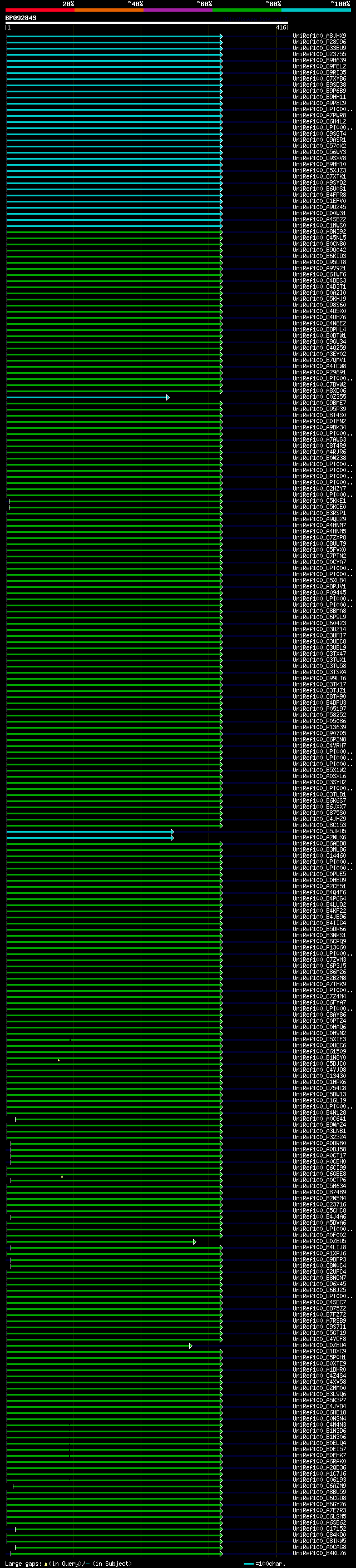Viewport: 356px width, 1568px height.
Task: Select the UniRef100_A2CE51 label
Action: click(319, 886)
